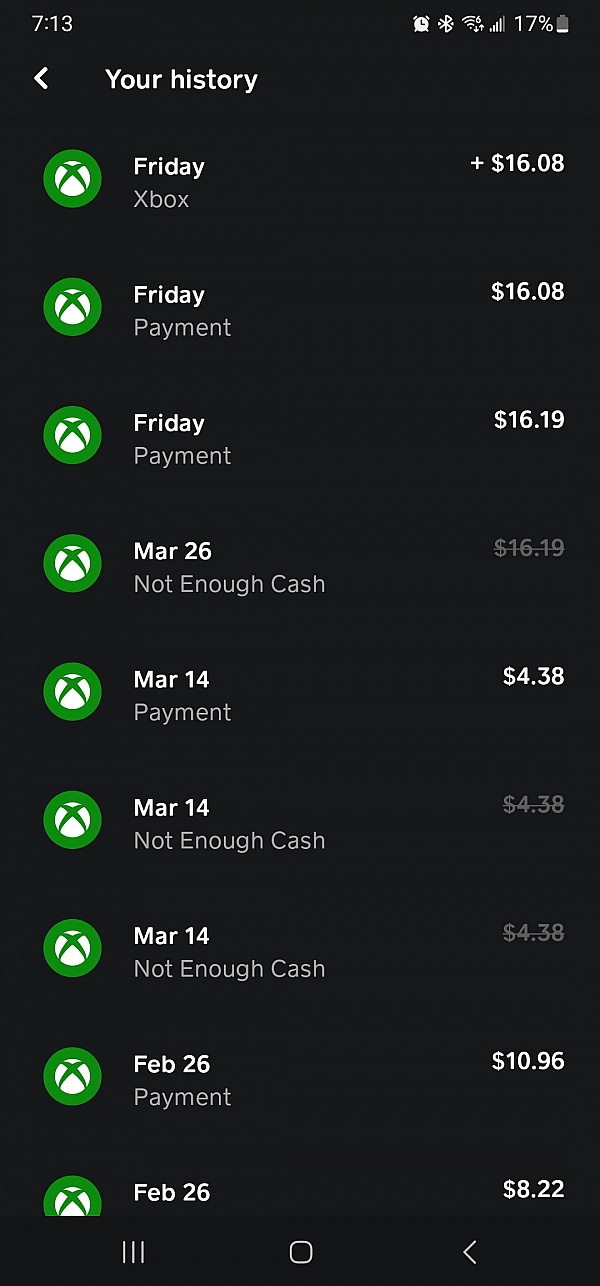Tap the battery indicator in status bar
Viewport: 600px width, 1286px height.
coord(563,24)
